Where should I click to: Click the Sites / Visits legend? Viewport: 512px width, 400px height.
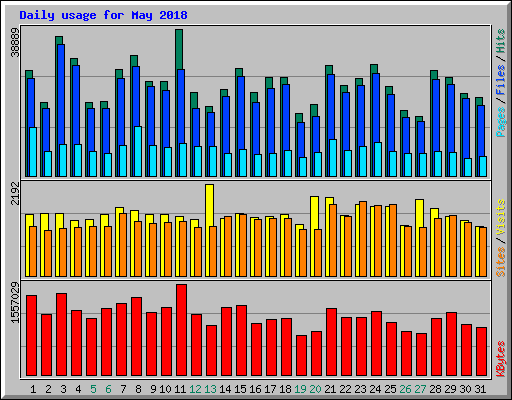point(501,238)
